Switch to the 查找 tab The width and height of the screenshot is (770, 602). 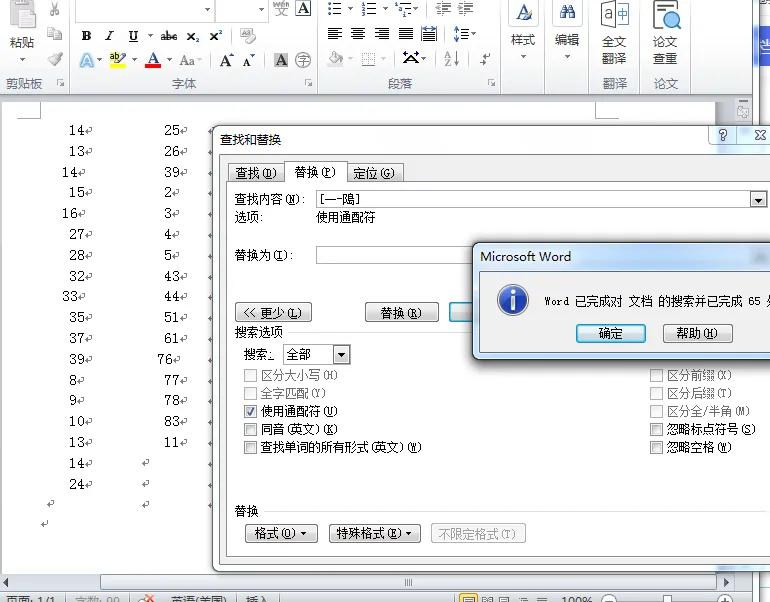pos(256,173)
